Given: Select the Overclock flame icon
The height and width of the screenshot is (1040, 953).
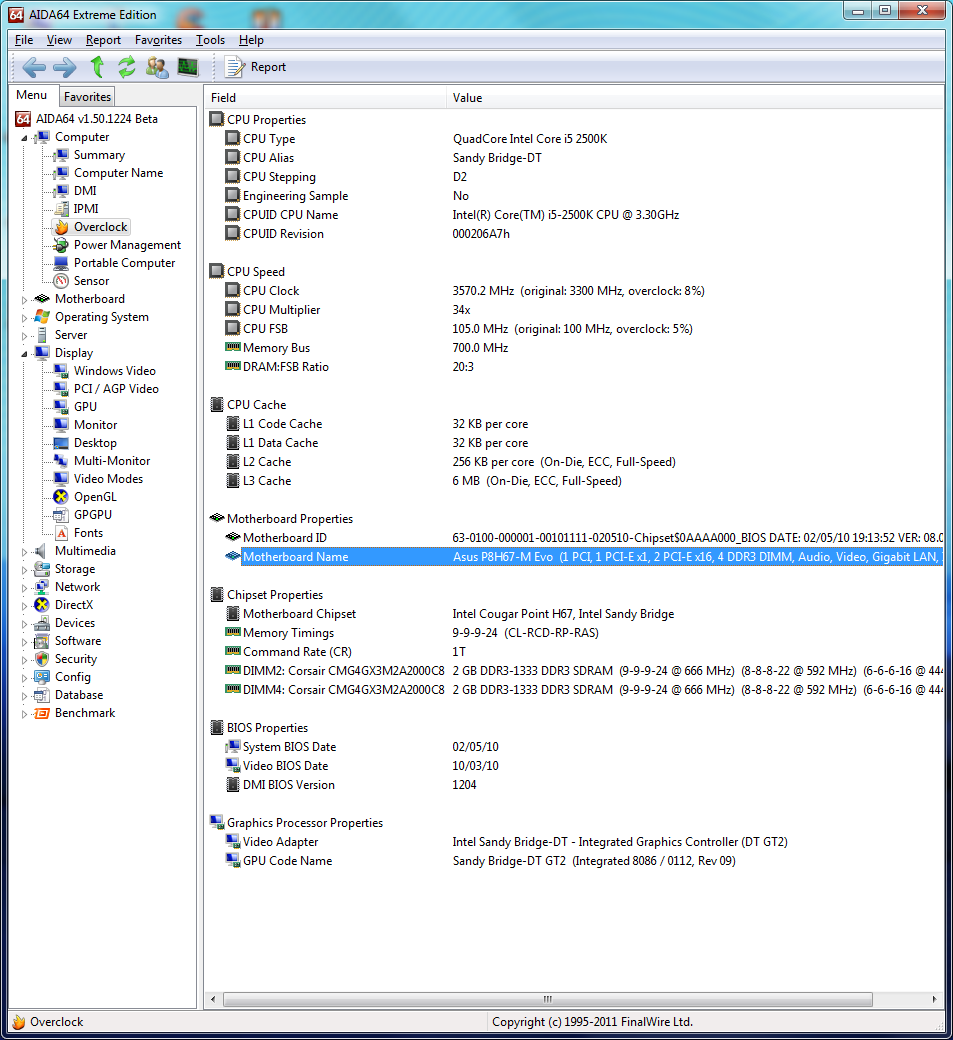Looking at the screenshot, I should [x=61, y=227].
